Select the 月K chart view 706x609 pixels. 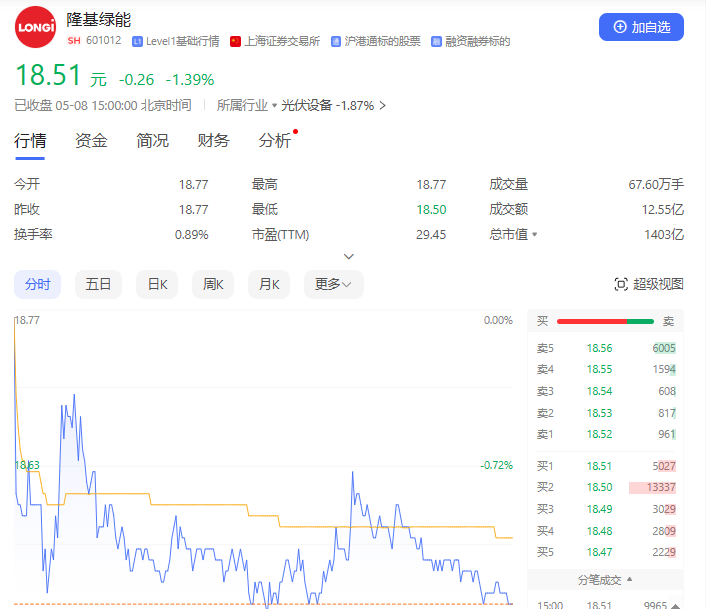(269, 284)
